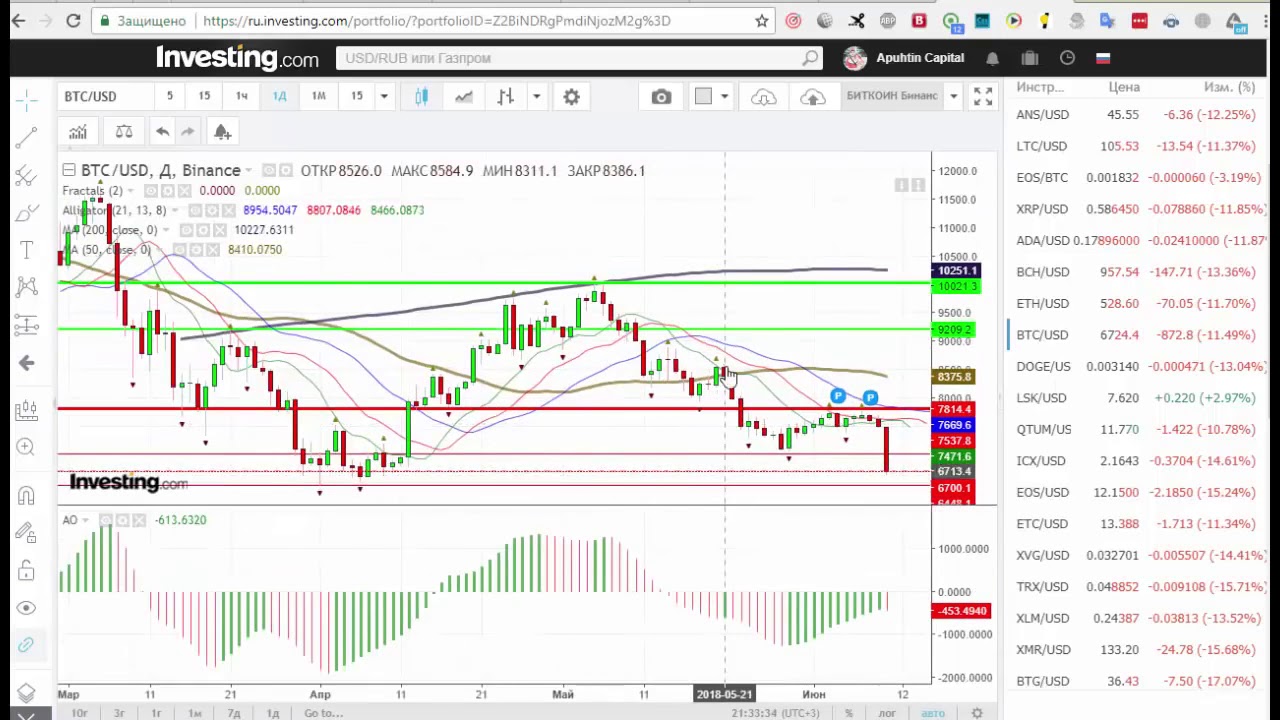Expand the Fractals indicator options arrow
Viewport: 1280px width, 720px height.
coord(132,190)
